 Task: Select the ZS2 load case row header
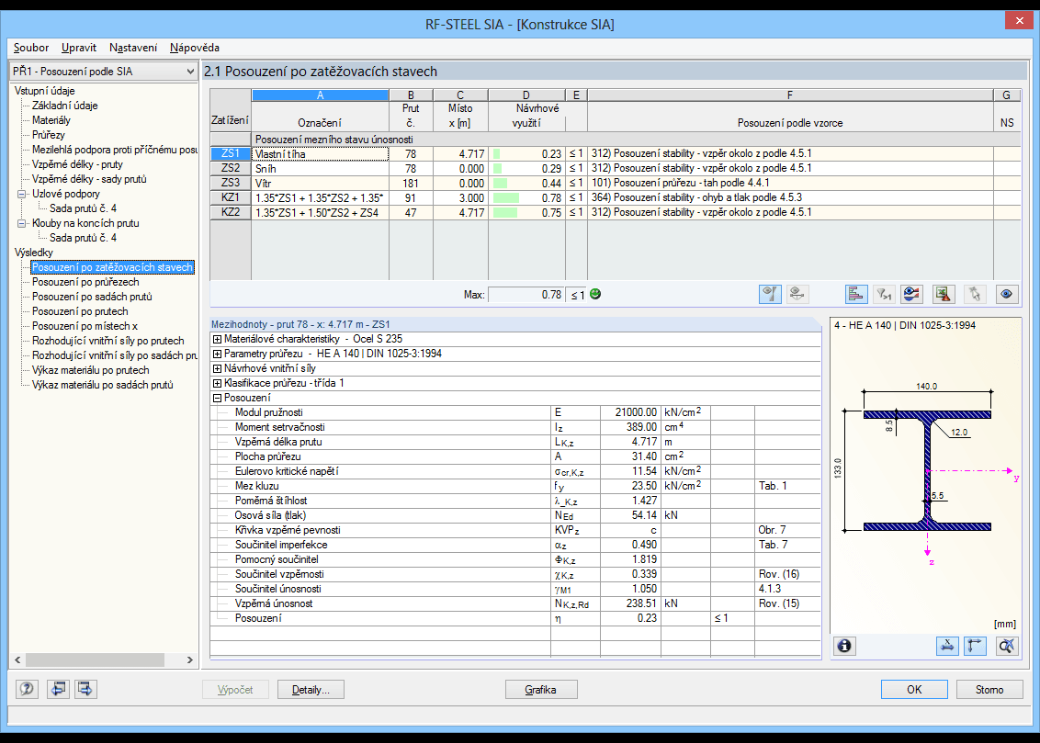click(230, 169)
